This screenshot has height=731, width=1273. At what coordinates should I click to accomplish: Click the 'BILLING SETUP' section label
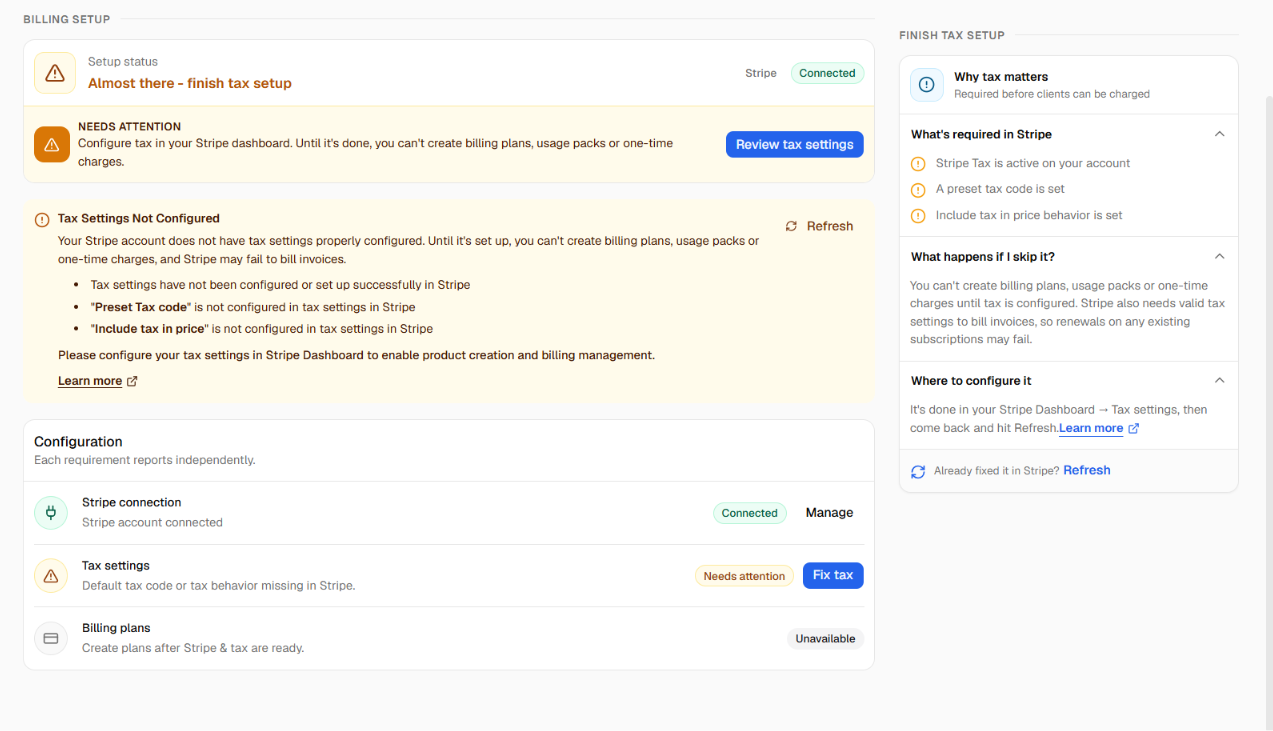click(x=67, y=19)
